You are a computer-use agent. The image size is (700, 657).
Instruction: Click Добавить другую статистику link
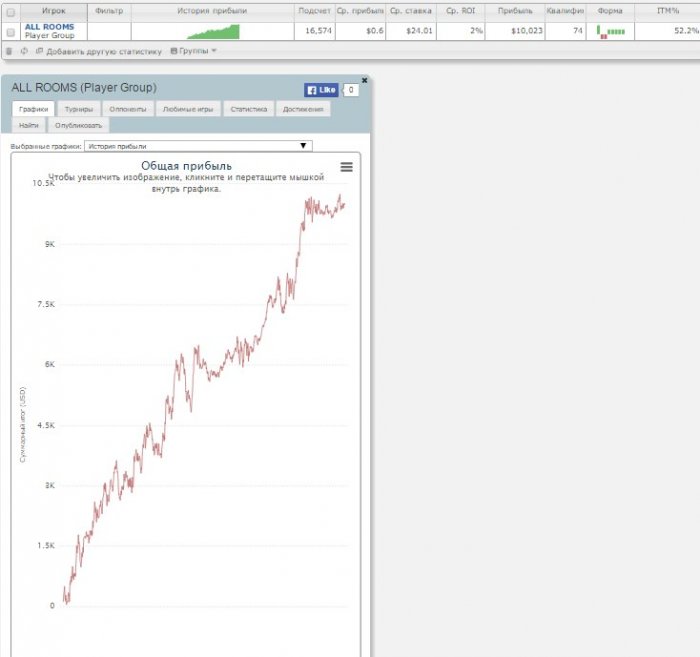(99, 51)
